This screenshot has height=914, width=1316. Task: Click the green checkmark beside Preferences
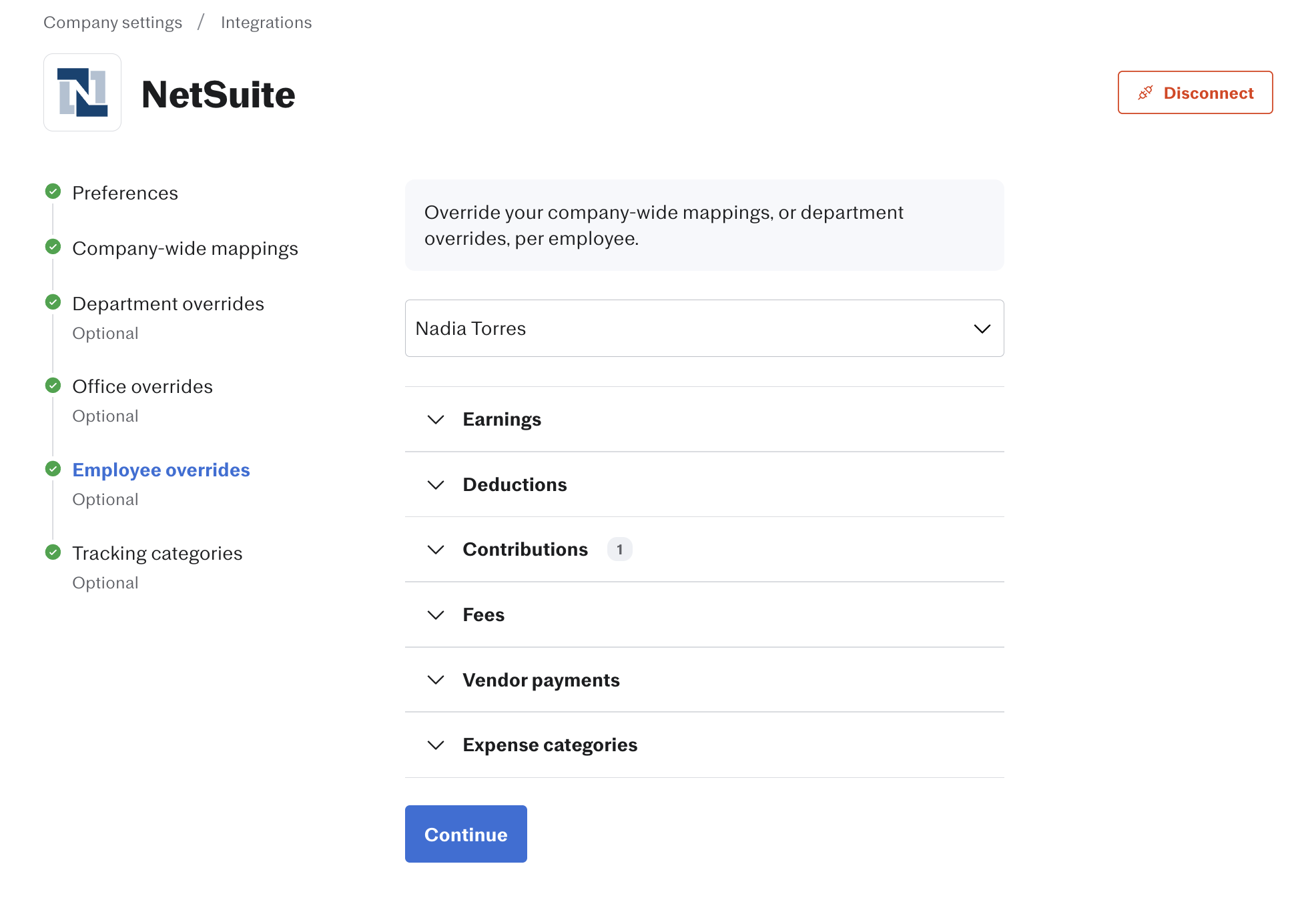click(x=53, y=192)
